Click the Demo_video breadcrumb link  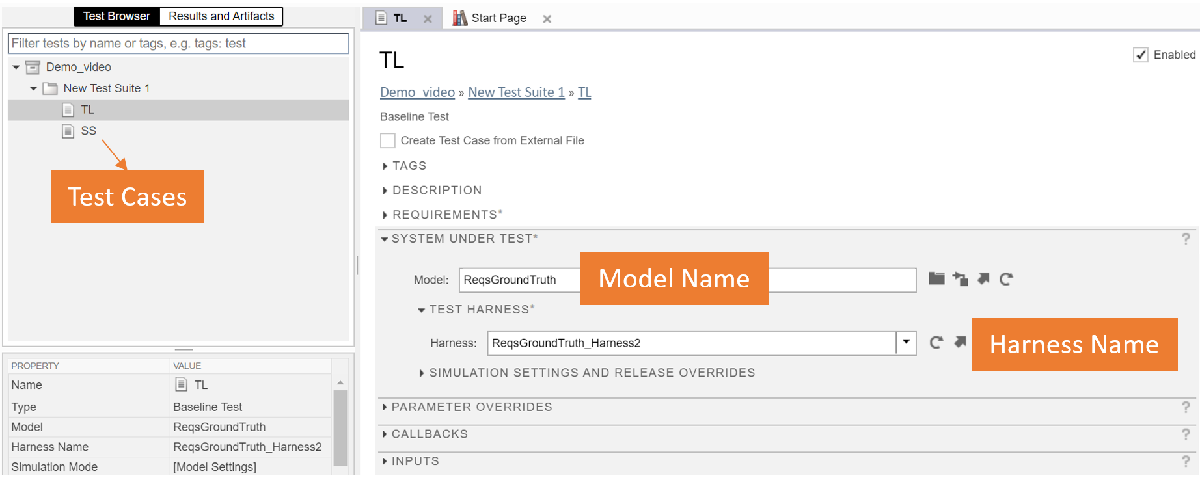[x=417, y=93]
